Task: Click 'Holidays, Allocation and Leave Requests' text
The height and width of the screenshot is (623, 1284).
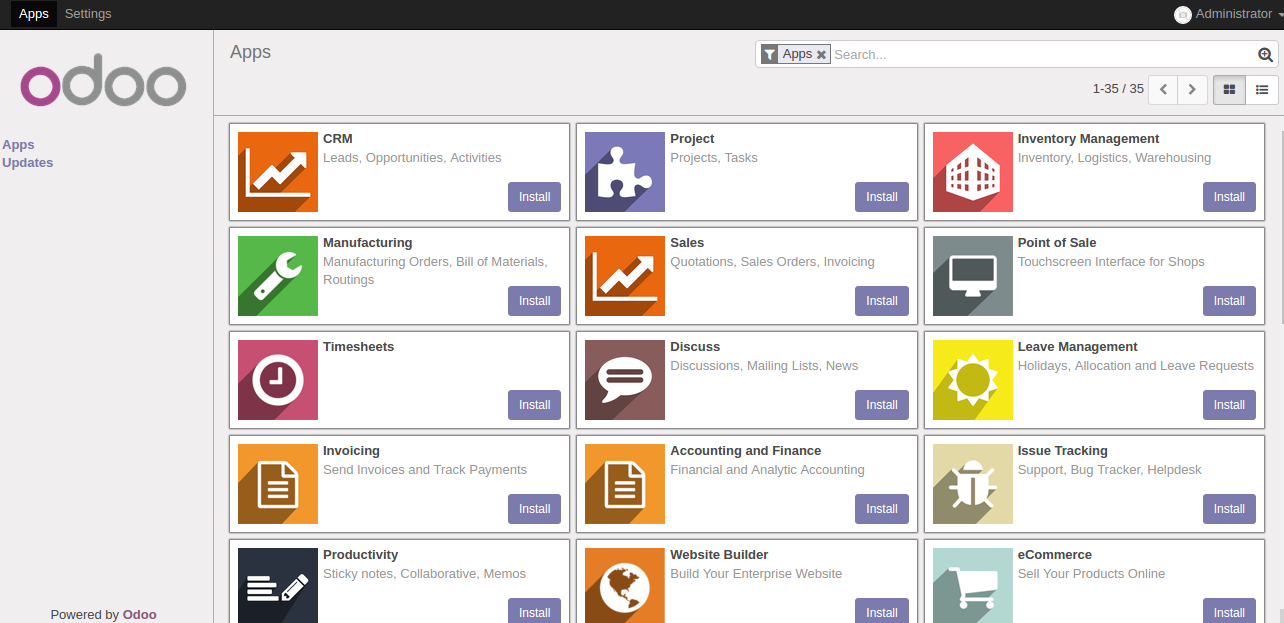Action: 1136,366
